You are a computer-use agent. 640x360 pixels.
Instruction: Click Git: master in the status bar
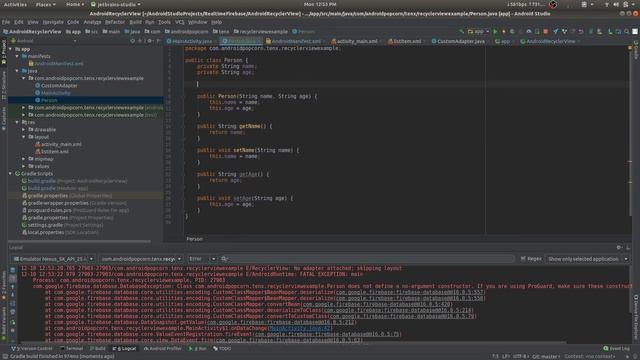coord(545,356)
